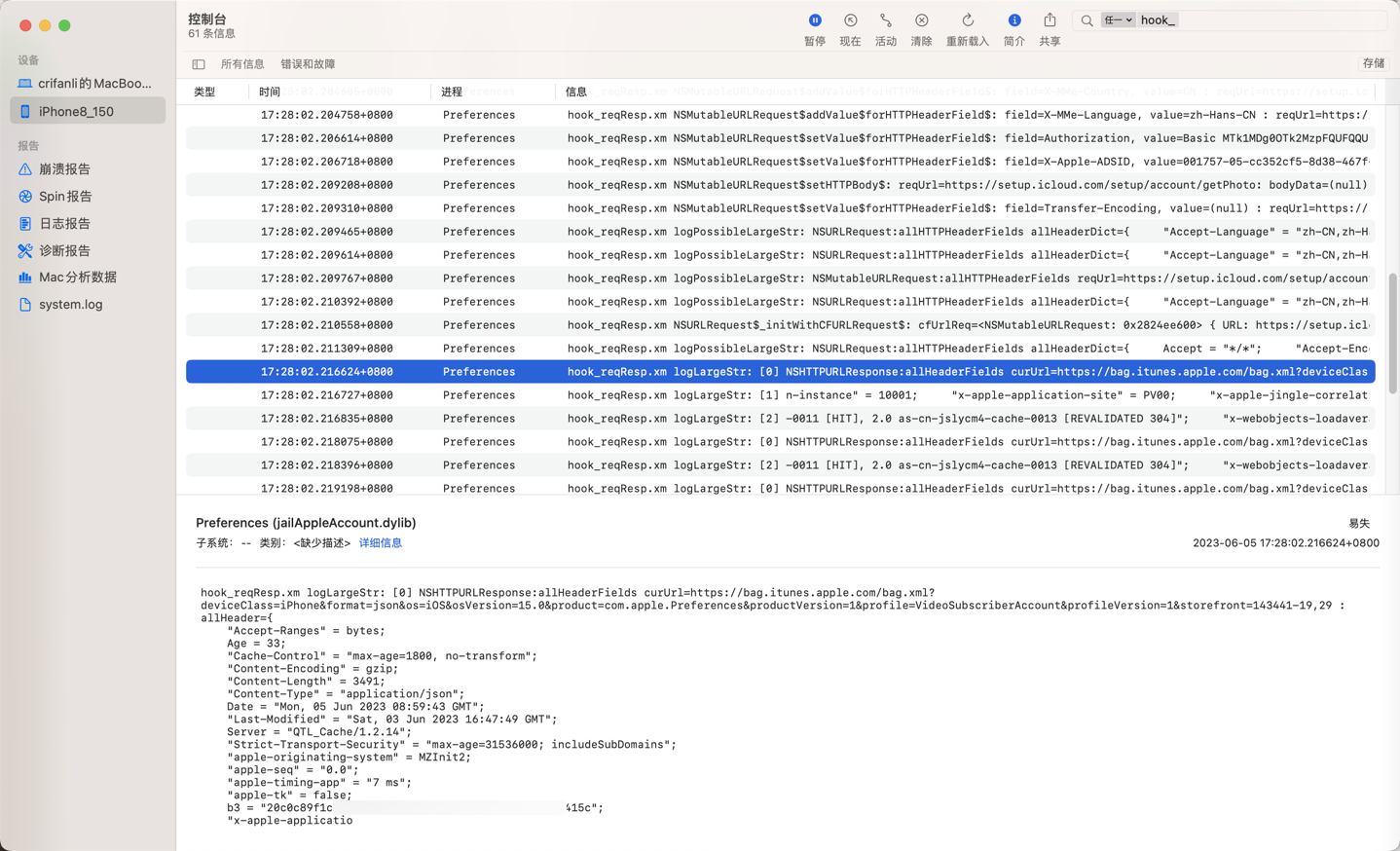Select 错误和故障 filter tab
1400x851 pixels.
tap(308, 64)
